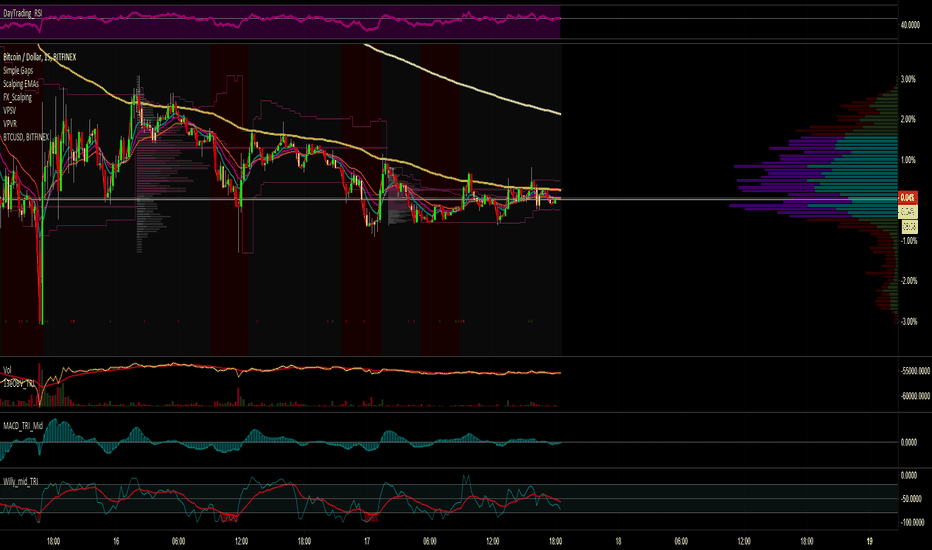
Task: Click the -1.00% price scale label
Action: pyautogui.click(x=909, y=241)
